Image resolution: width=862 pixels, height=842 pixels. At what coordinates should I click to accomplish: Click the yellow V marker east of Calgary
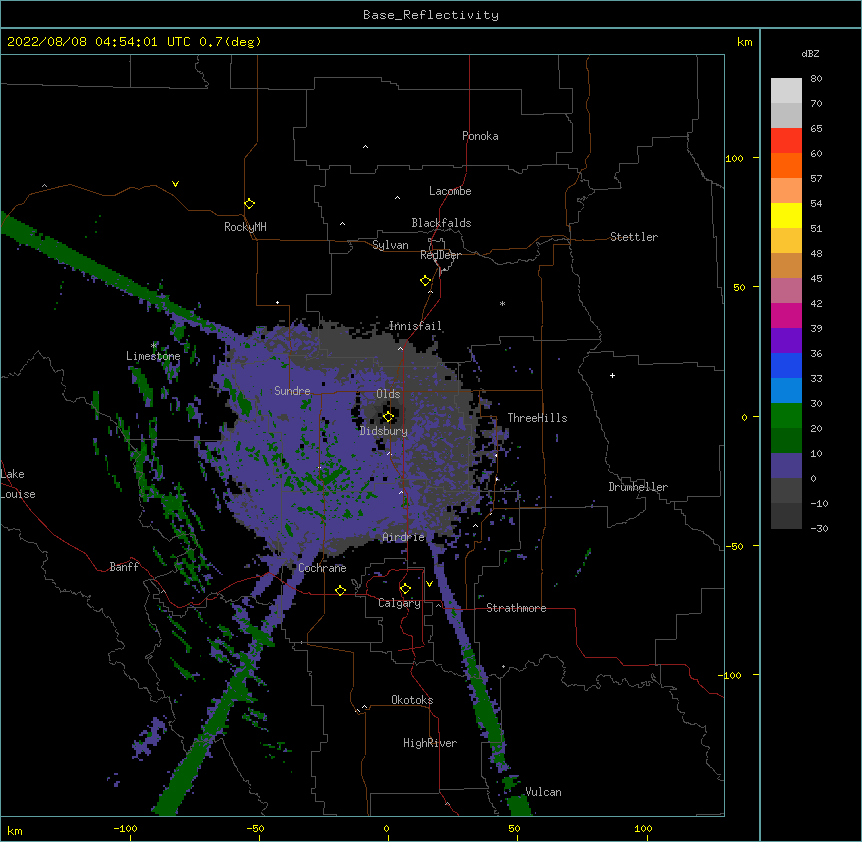coord(429,584)
